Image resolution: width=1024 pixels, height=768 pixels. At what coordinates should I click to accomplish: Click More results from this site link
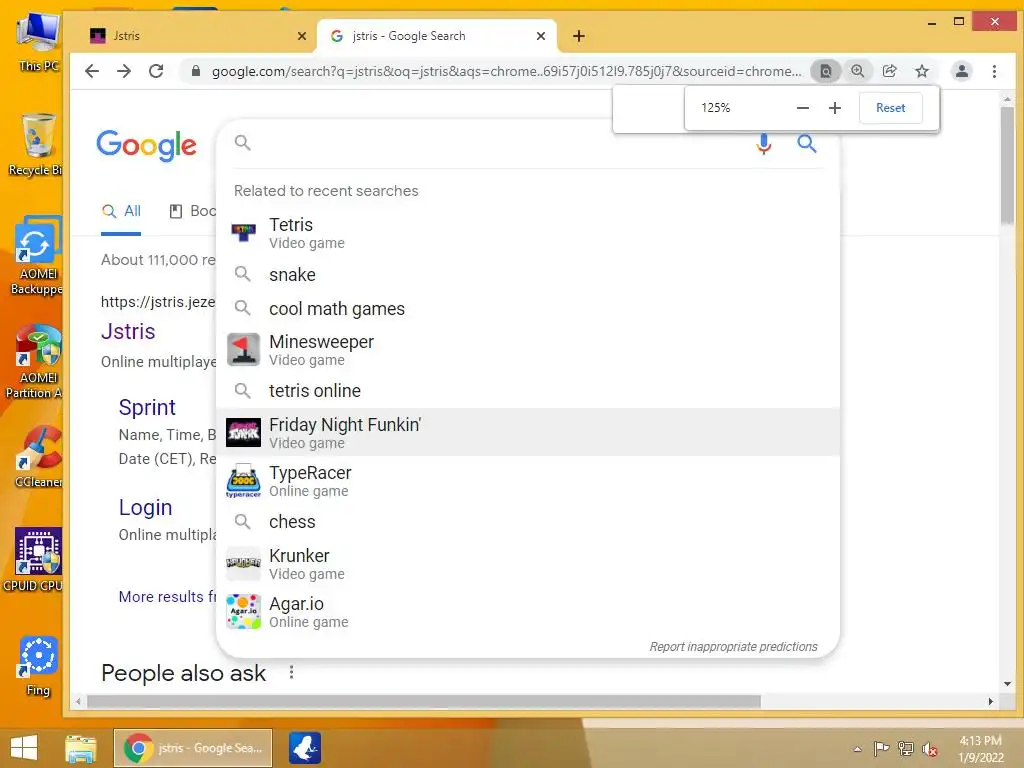(x=167, y=596)
